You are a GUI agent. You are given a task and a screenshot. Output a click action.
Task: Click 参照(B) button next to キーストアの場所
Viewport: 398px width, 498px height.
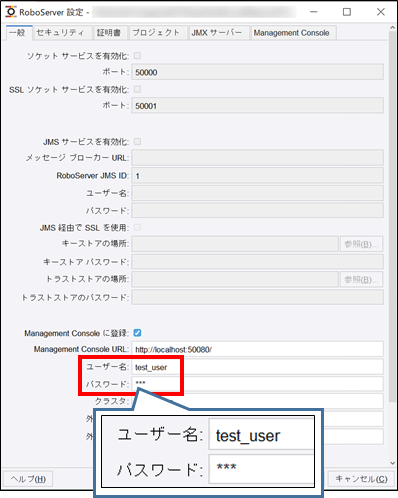(x=361, y=244)
